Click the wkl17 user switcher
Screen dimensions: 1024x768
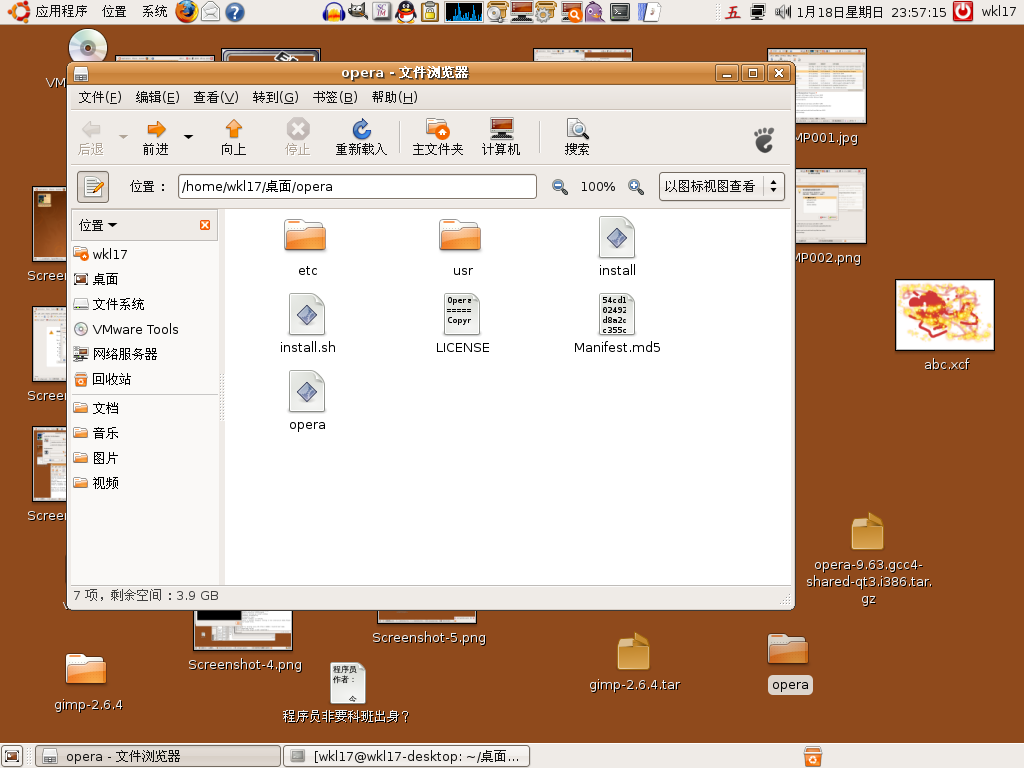point(999,12)
